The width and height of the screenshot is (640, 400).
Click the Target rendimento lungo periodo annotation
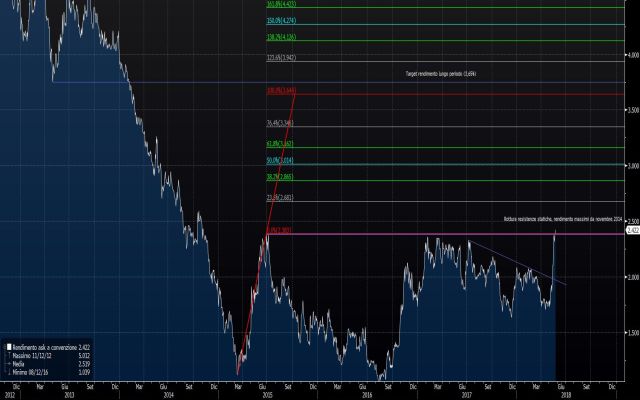(x=441, y=73)
